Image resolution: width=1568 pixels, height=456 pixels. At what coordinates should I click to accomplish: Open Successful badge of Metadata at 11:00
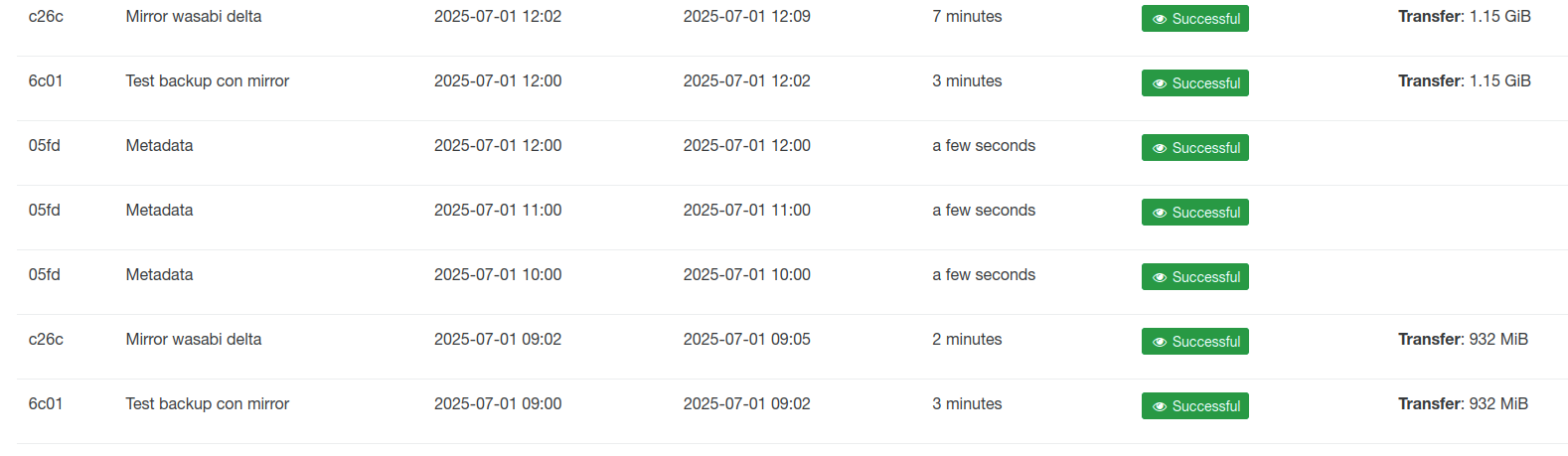(1195, 213)
